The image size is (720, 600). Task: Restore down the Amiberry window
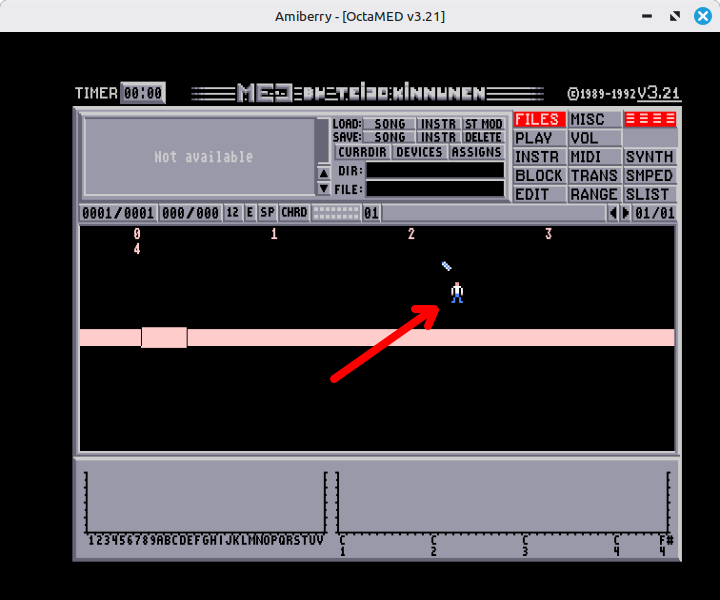click(x=675, y=16)
